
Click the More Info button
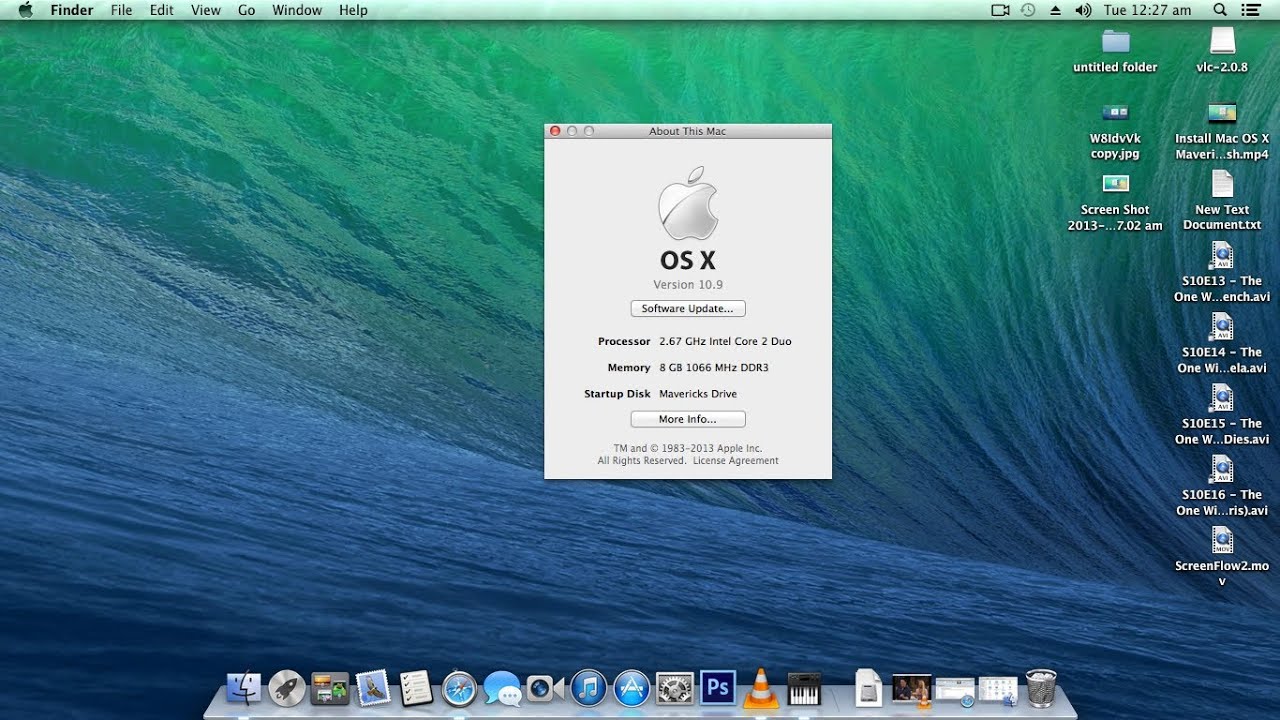[687, 419]
